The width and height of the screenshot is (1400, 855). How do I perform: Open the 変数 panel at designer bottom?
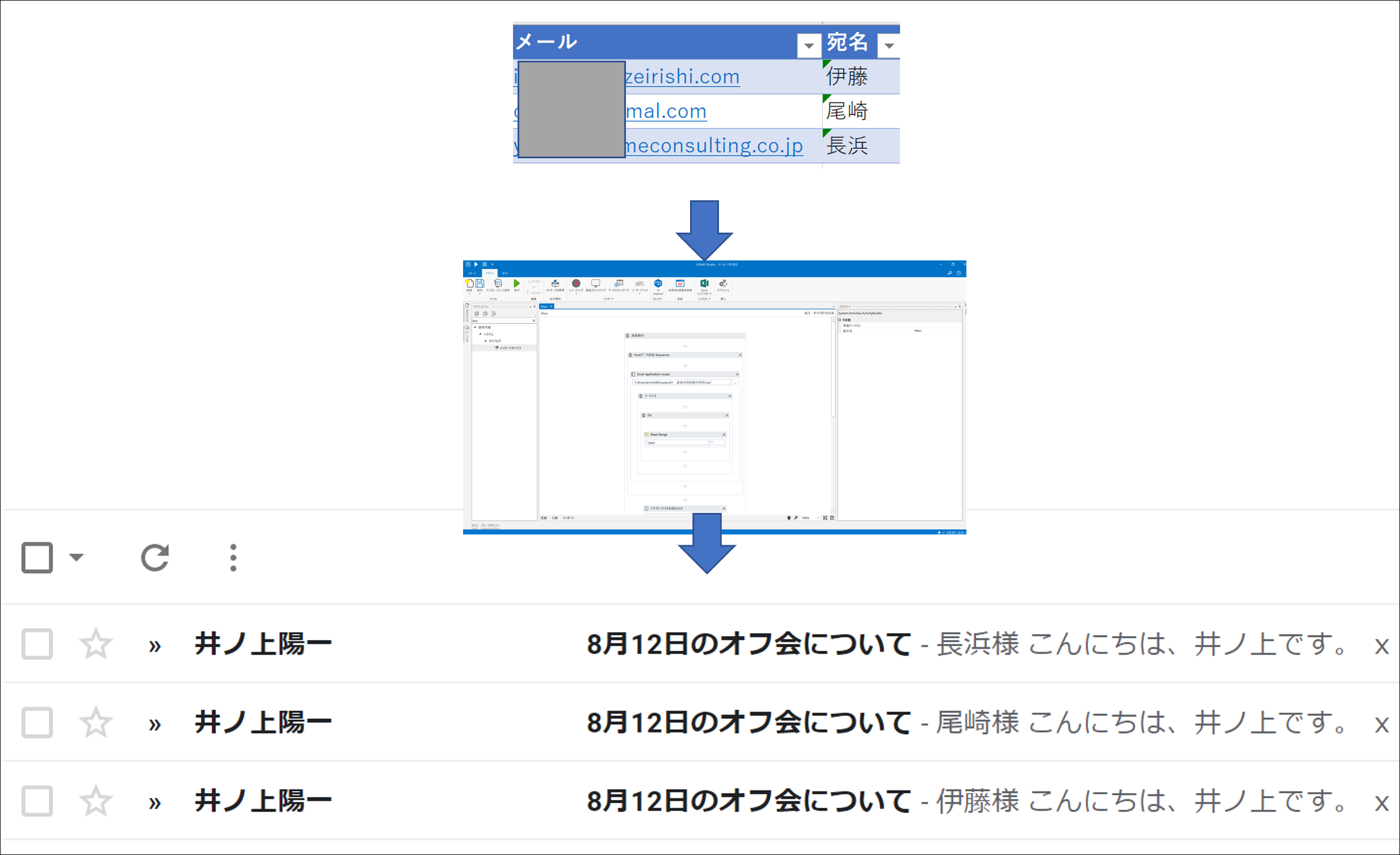pos(544,518)
